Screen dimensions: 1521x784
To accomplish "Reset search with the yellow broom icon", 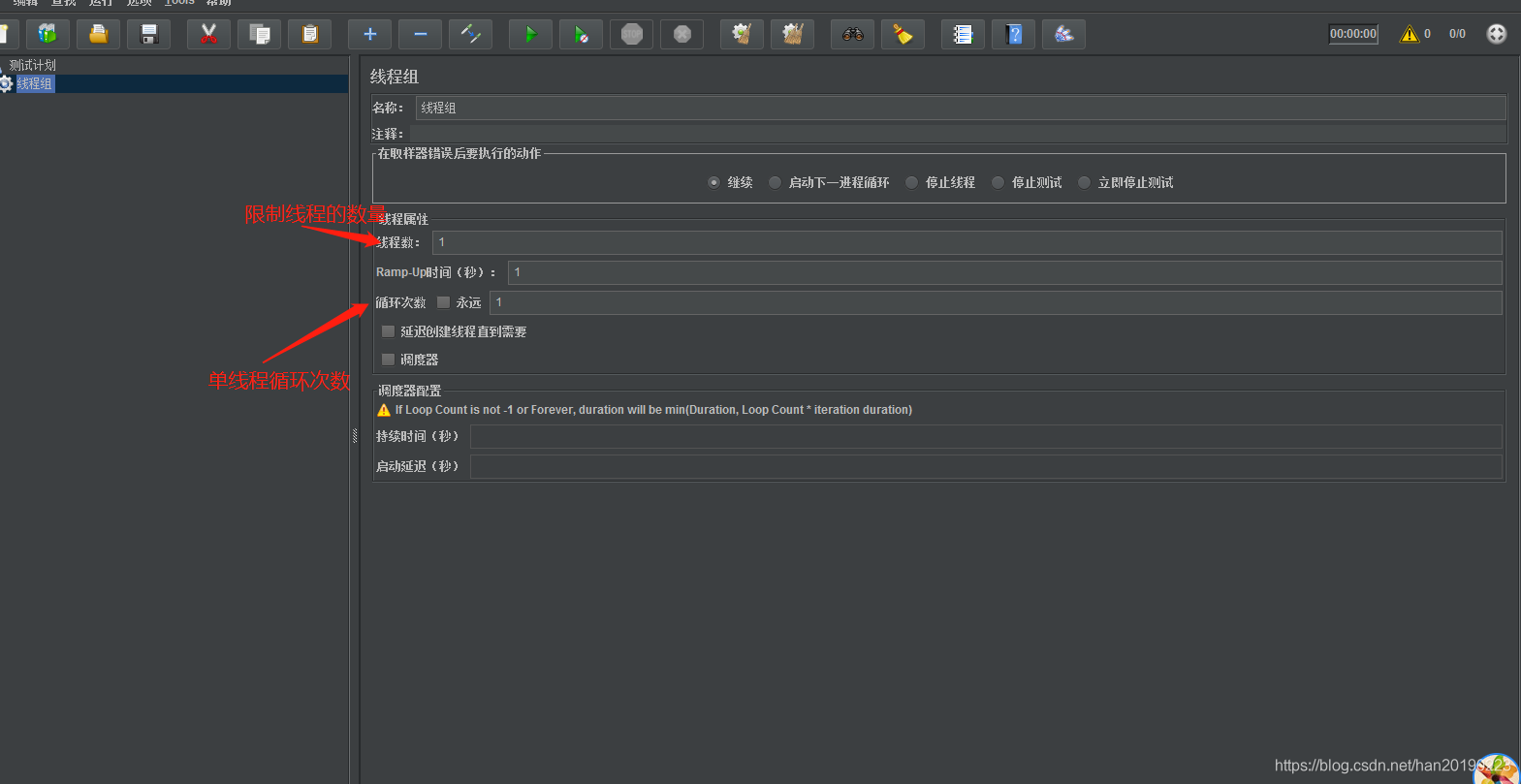I will coord(903,34).
